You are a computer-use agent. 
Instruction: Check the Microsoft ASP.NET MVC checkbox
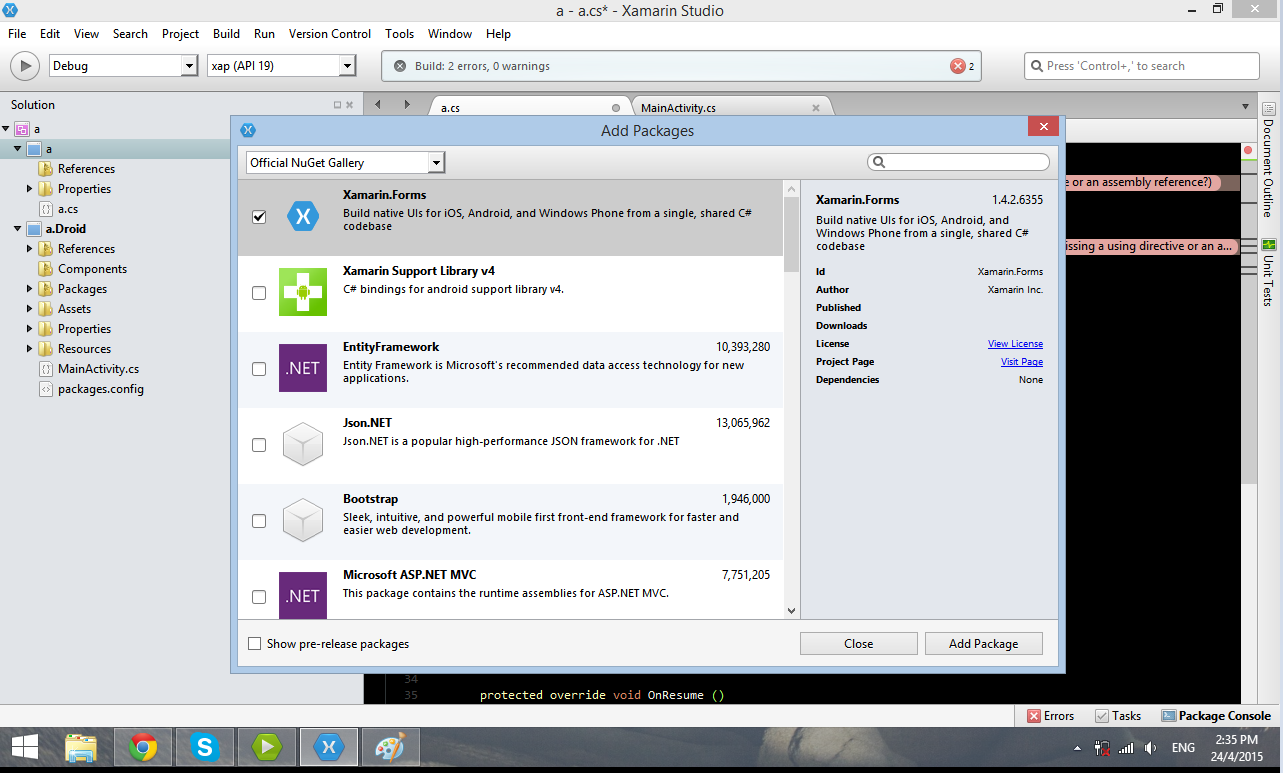point(259,597)
